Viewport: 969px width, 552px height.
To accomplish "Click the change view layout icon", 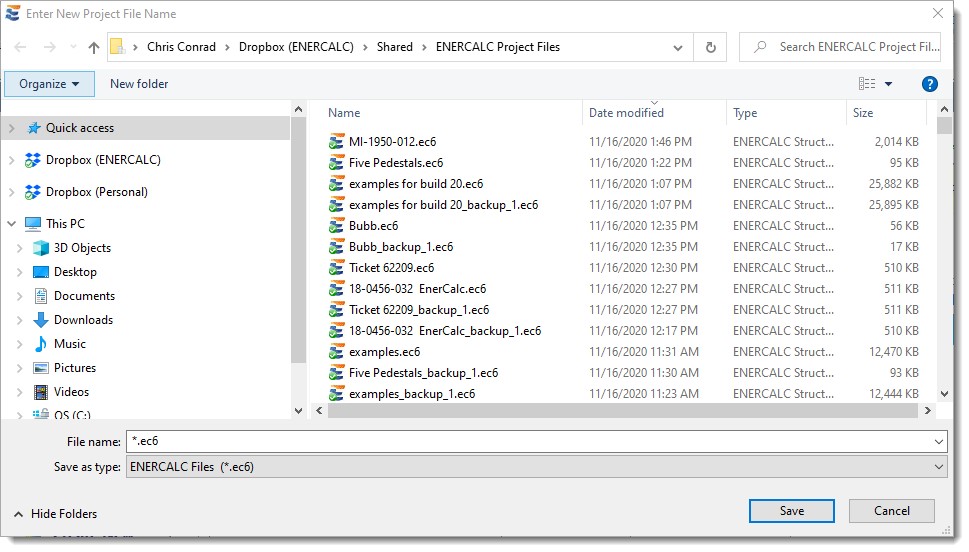I will (x=867, y=84).
